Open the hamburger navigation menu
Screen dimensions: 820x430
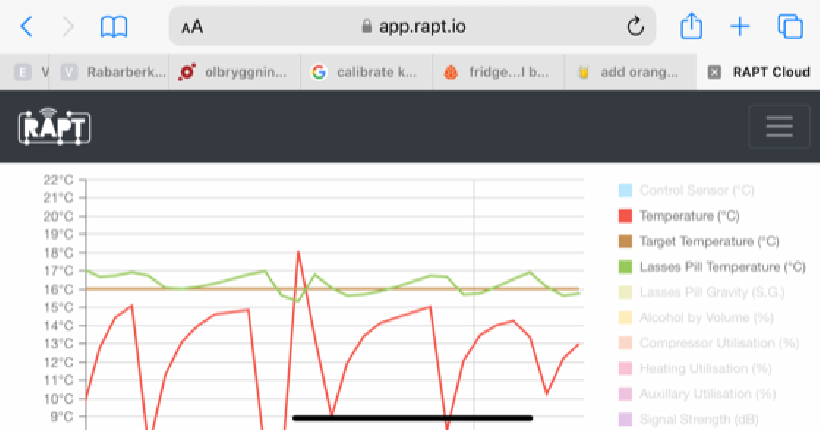pyautogui.click(x=779, y=127)
